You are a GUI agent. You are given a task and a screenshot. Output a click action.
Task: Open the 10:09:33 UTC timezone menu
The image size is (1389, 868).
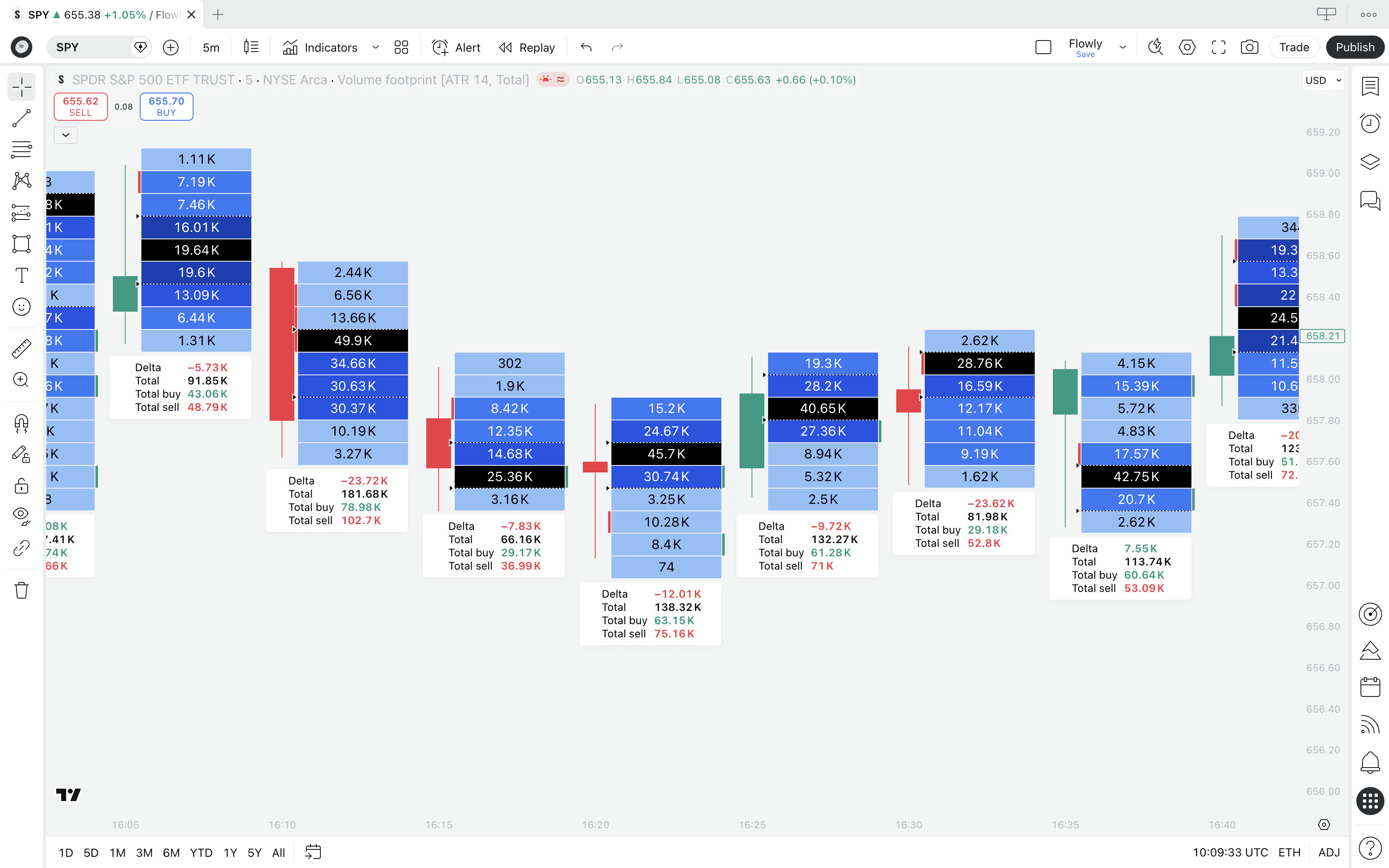pyautogui.click(x=1230, y=852)
